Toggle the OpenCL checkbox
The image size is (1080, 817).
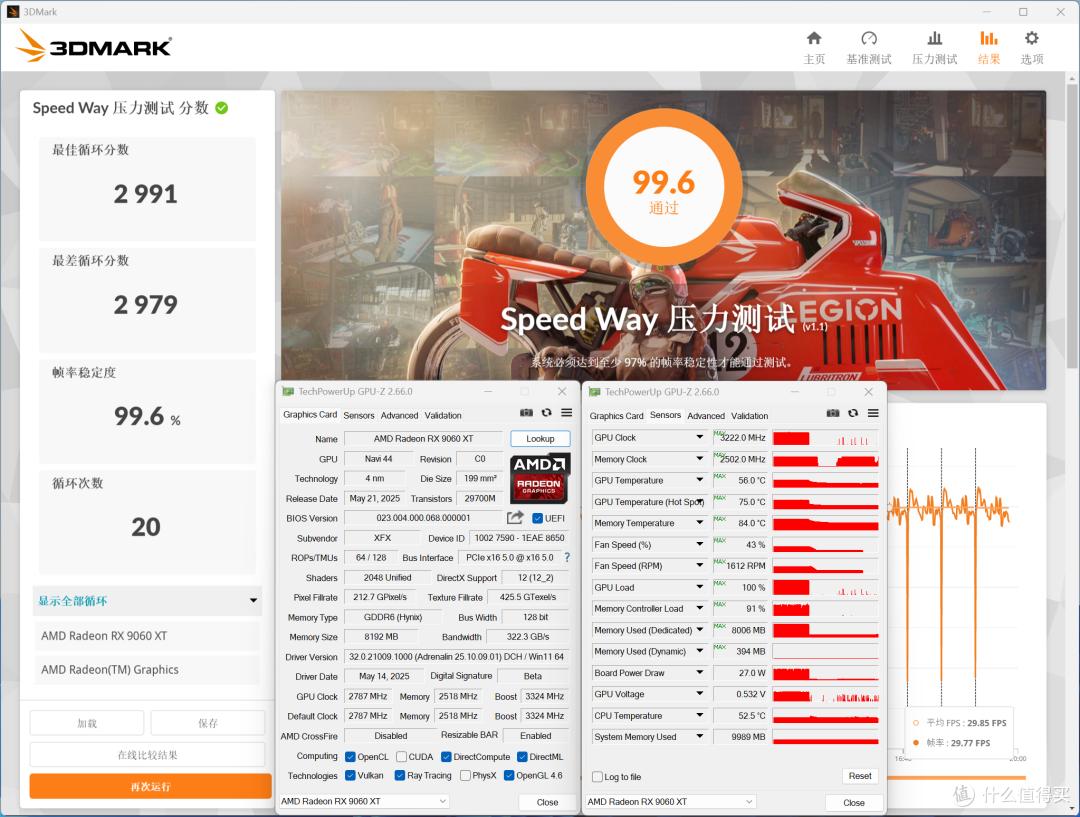click(x=351, y=757)
